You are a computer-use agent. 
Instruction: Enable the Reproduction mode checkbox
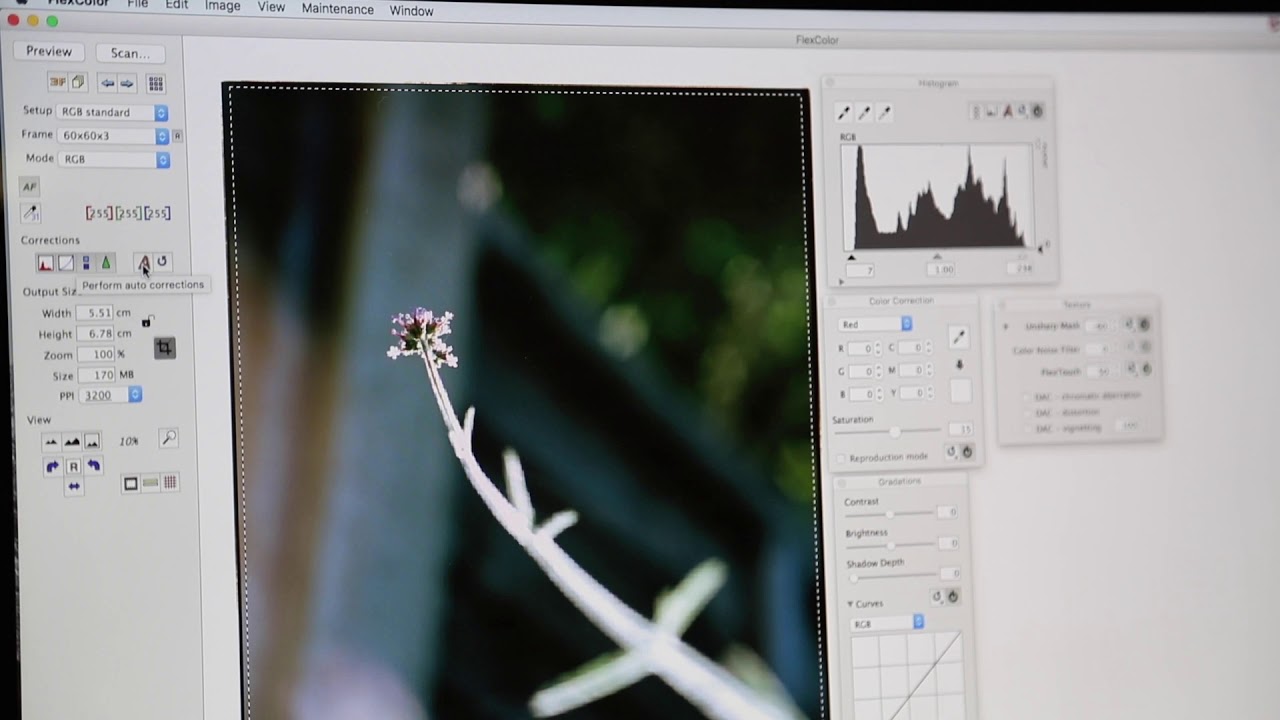(x=841, y=458)
